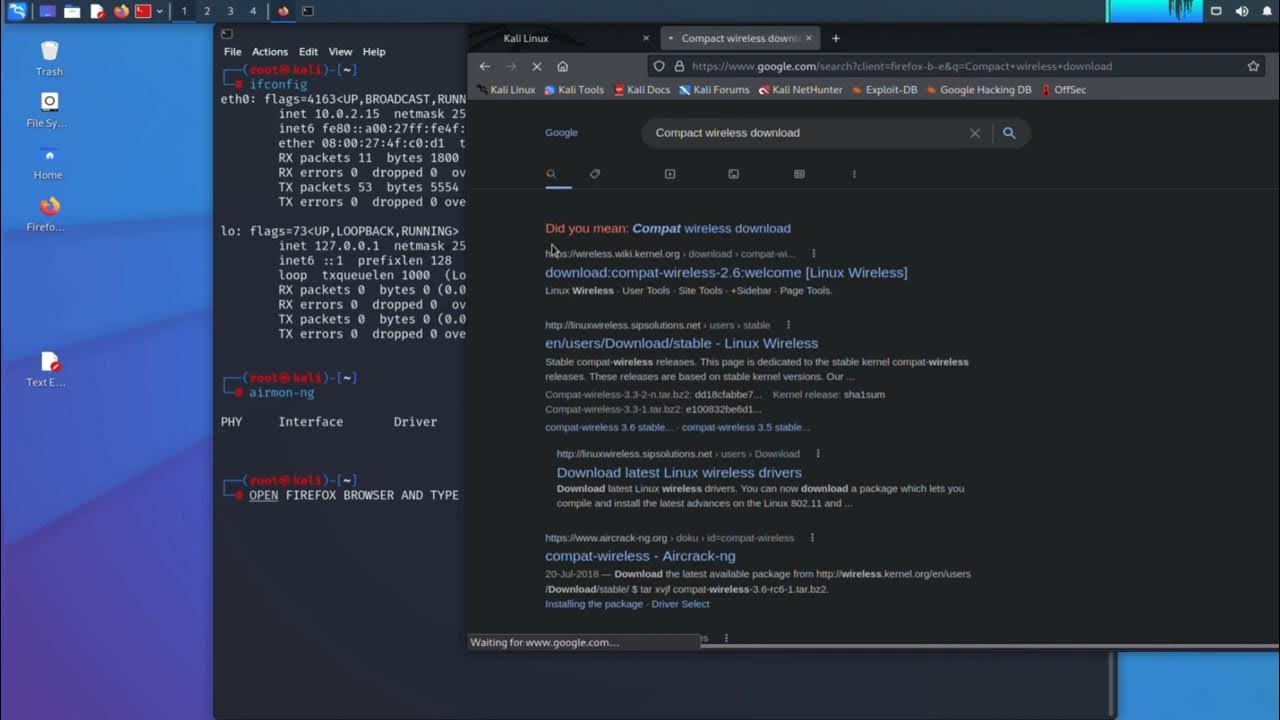This screenshot has height=720, width=1280.
Task: Open the Kali Tools bookmark
Action: [574, 90]
